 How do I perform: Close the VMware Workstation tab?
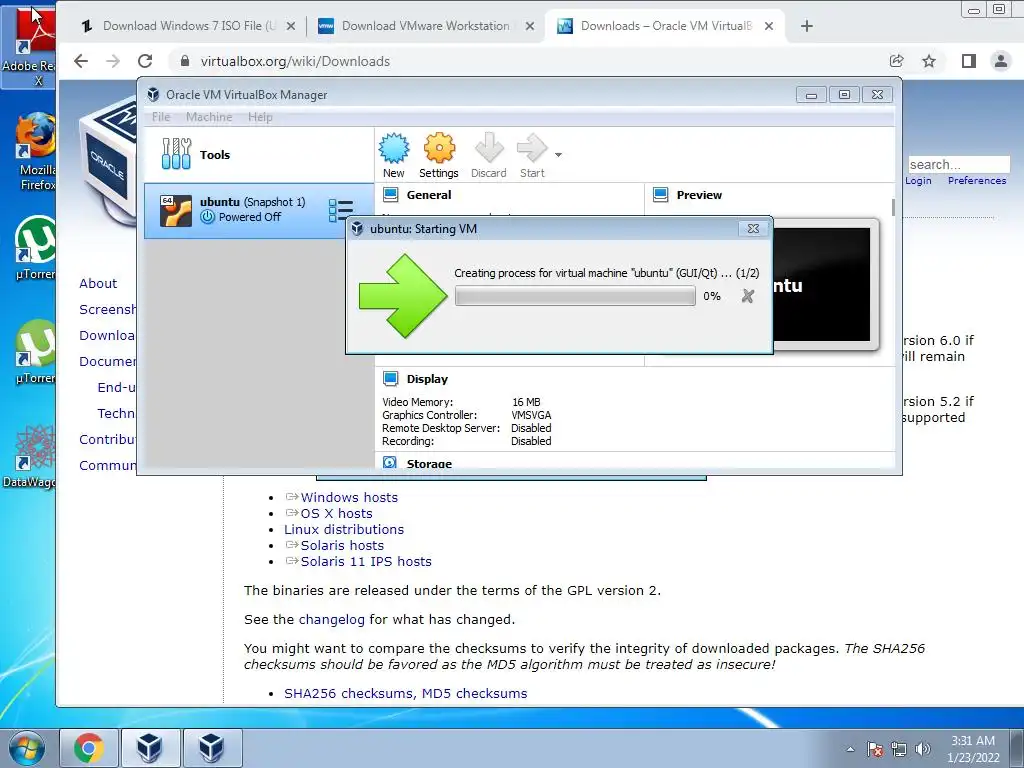[x=530, y=26]
